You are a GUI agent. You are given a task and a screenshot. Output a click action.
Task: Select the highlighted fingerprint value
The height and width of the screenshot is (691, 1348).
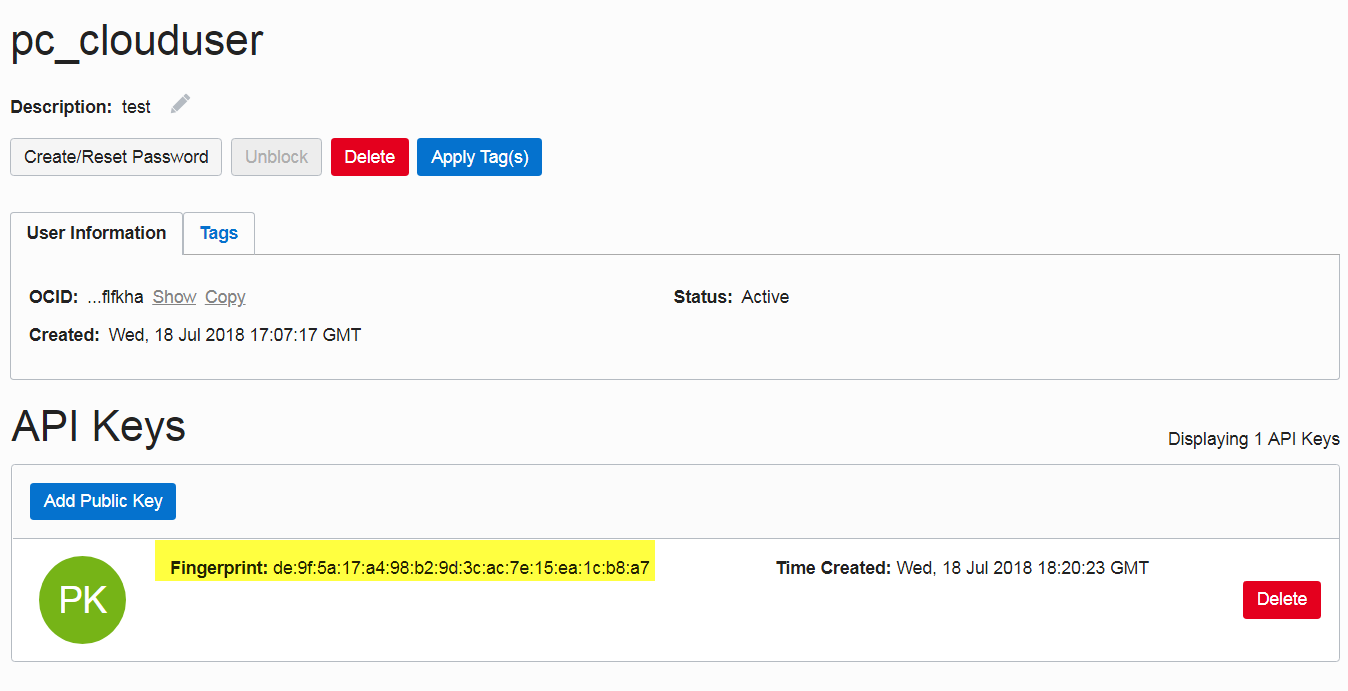click(461, 568)
